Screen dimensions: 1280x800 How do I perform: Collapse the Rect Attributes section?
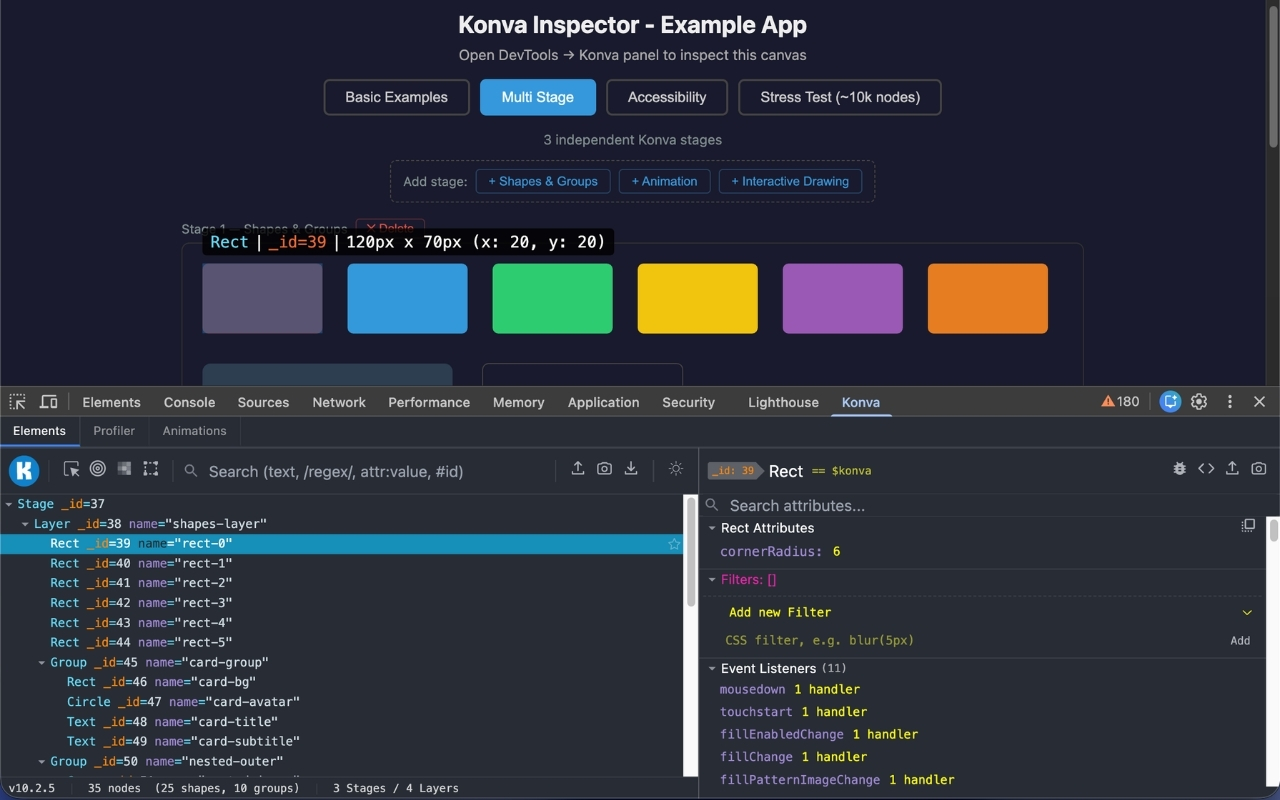[x=712, y=528]
